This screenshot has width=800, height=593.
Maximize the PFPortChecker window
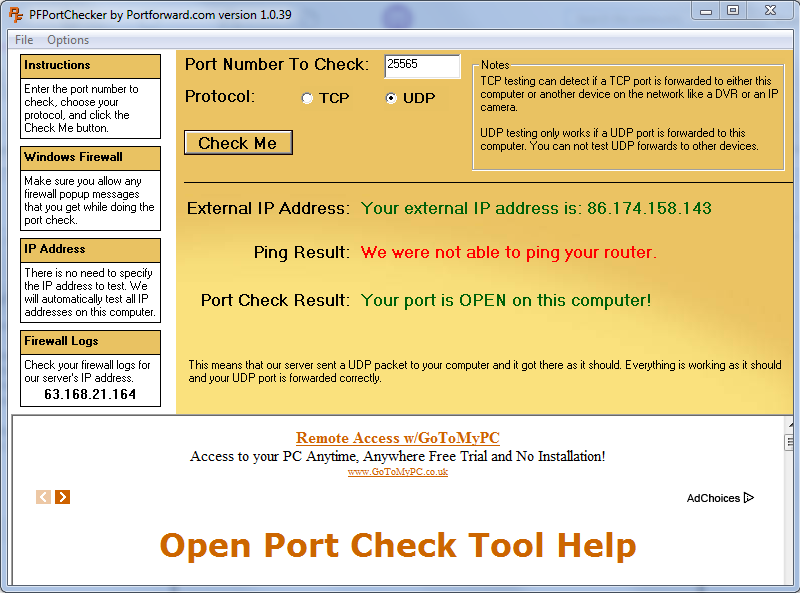pos(733,10)
